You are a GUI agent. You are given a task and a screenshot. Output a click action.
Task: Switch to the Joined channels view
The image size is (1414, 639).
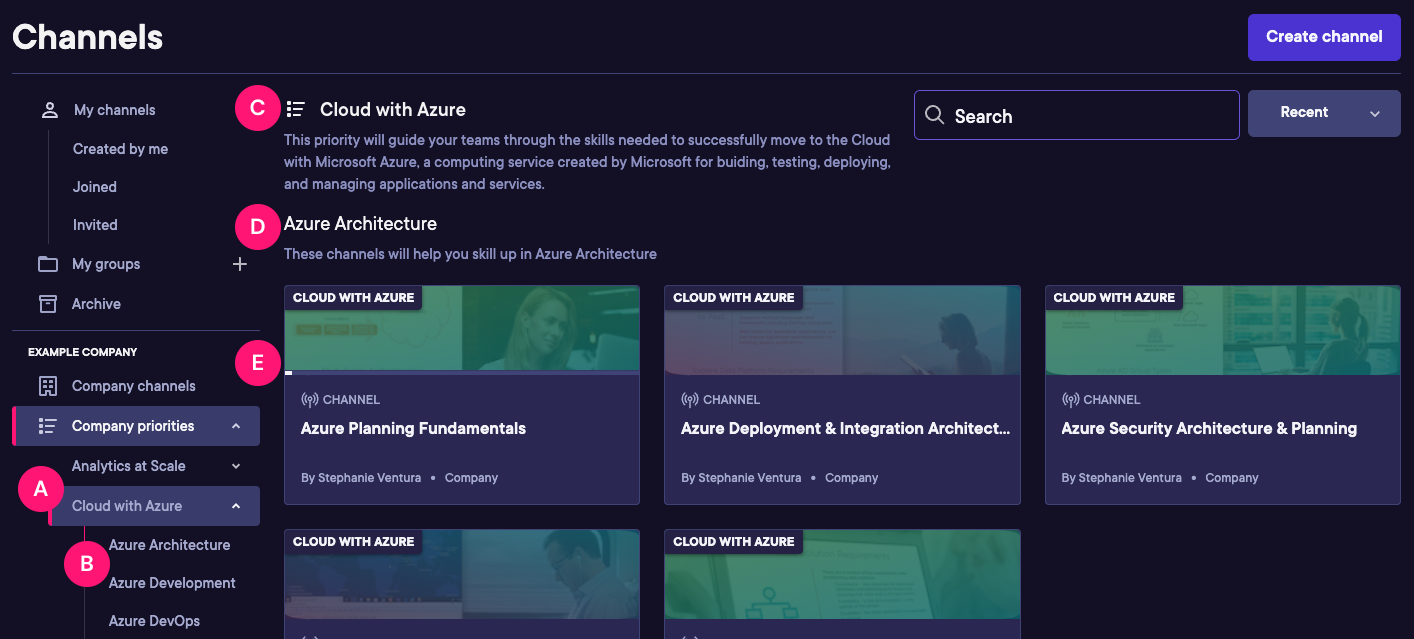click(94, 186)
